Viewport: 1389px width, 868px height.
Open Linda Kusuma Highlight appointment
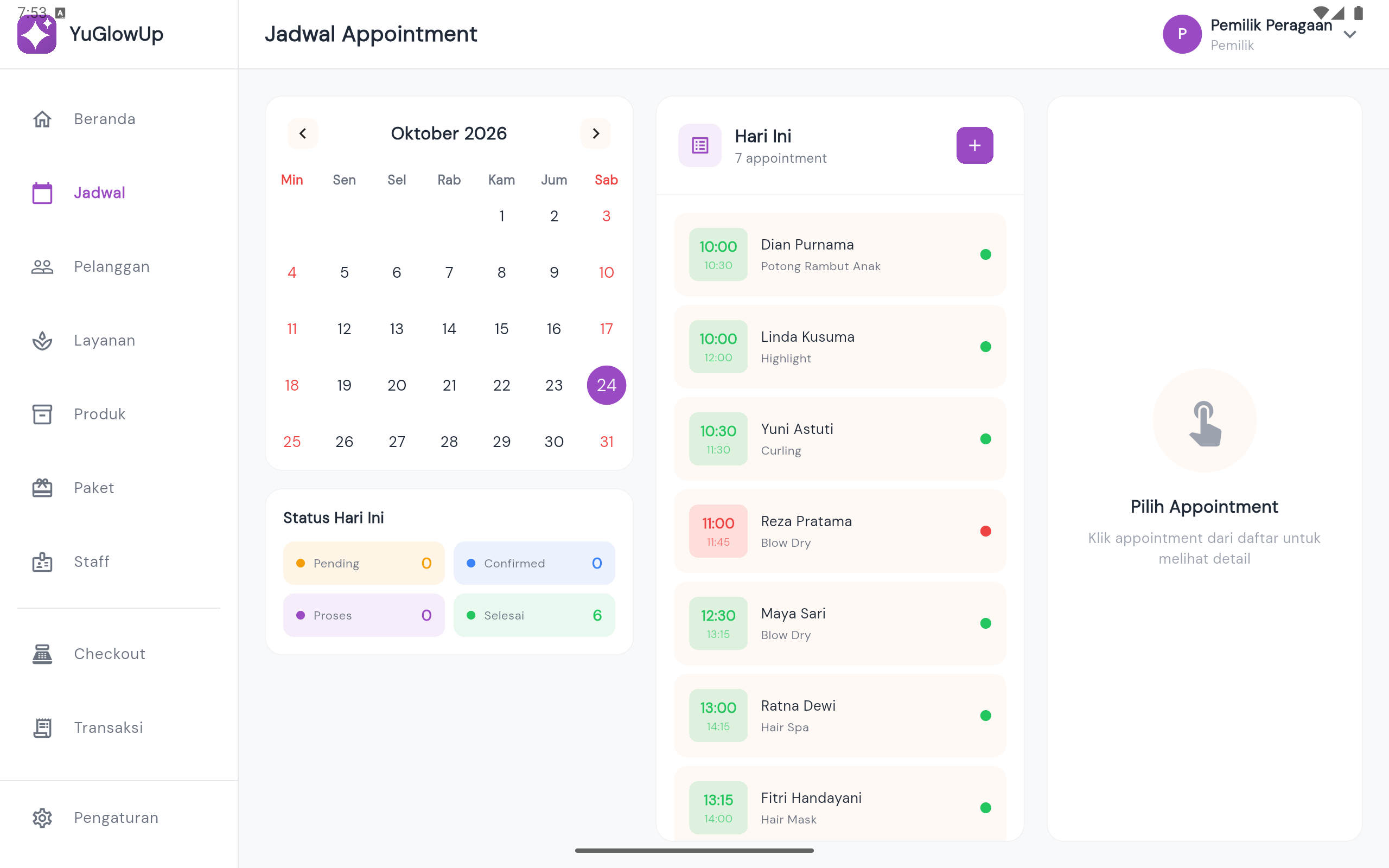840,347
